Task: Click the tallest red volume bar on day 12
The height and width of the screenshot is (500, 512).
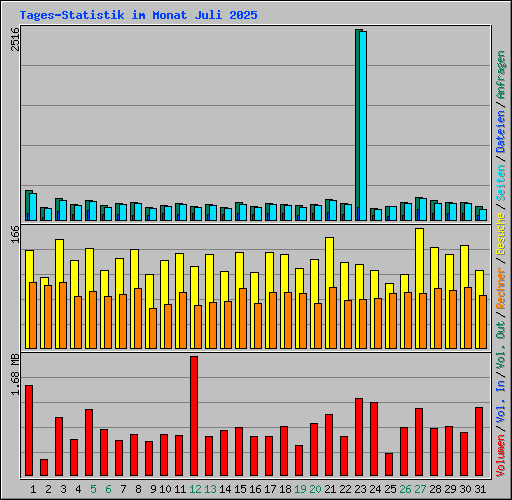Action: [194, 416]
